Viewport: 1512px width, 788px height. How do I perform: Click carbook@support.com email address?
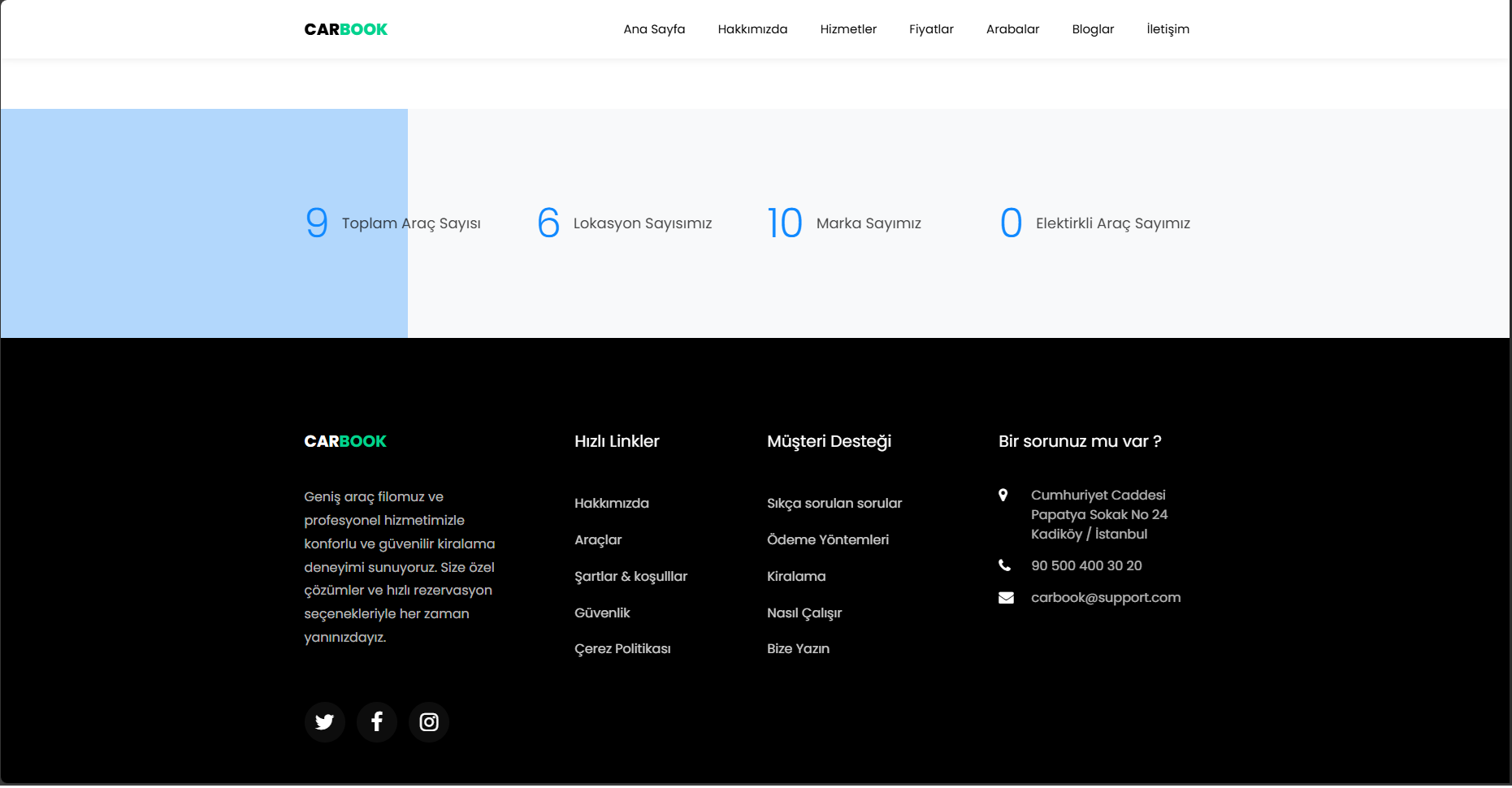click(1106, 598)
